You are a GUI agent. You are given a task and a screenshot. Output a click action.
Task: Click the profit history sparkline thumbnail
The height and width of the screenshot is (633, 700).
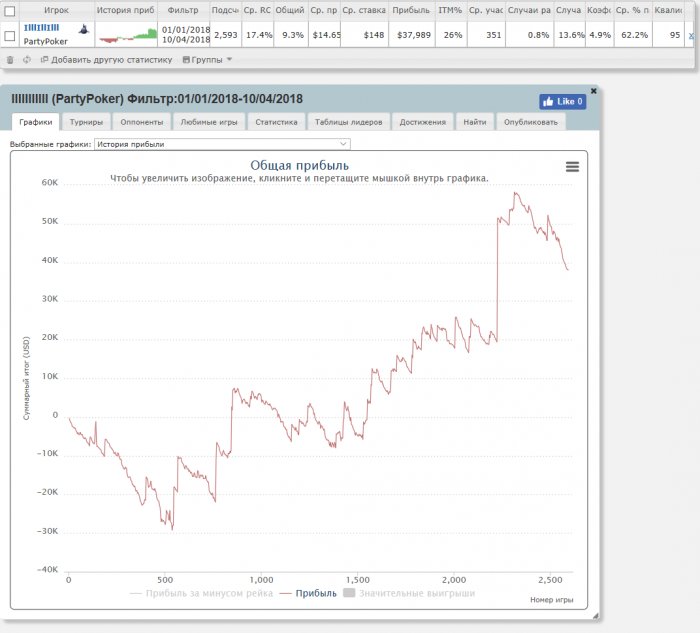coord(125,35)
